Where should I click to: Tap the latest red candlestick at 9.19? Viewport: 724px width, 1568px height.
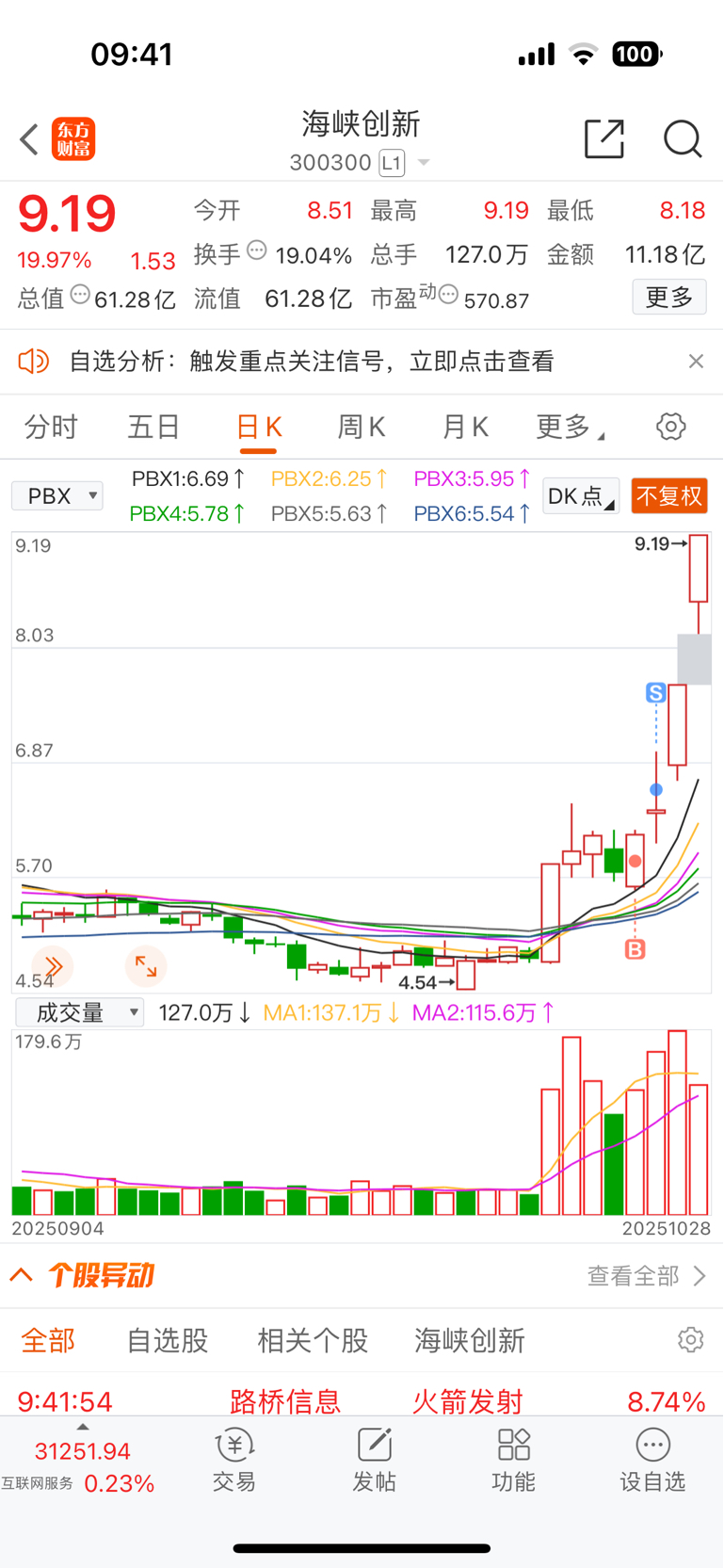tap(699, 584)
